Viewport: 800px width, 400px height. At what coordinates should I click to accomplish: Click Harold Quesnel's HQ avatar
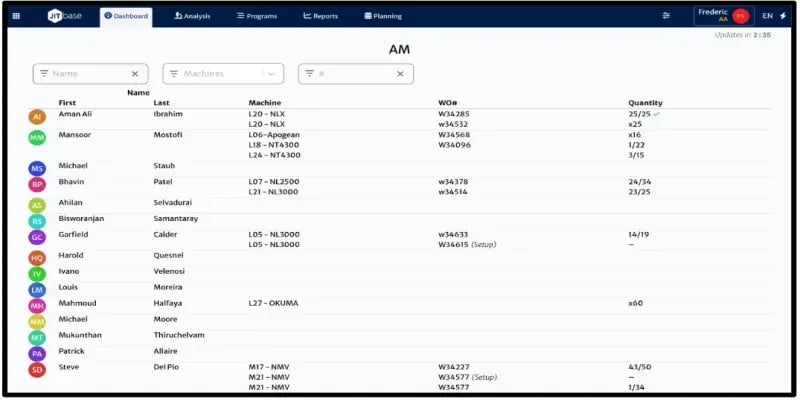tap(37, 258)
